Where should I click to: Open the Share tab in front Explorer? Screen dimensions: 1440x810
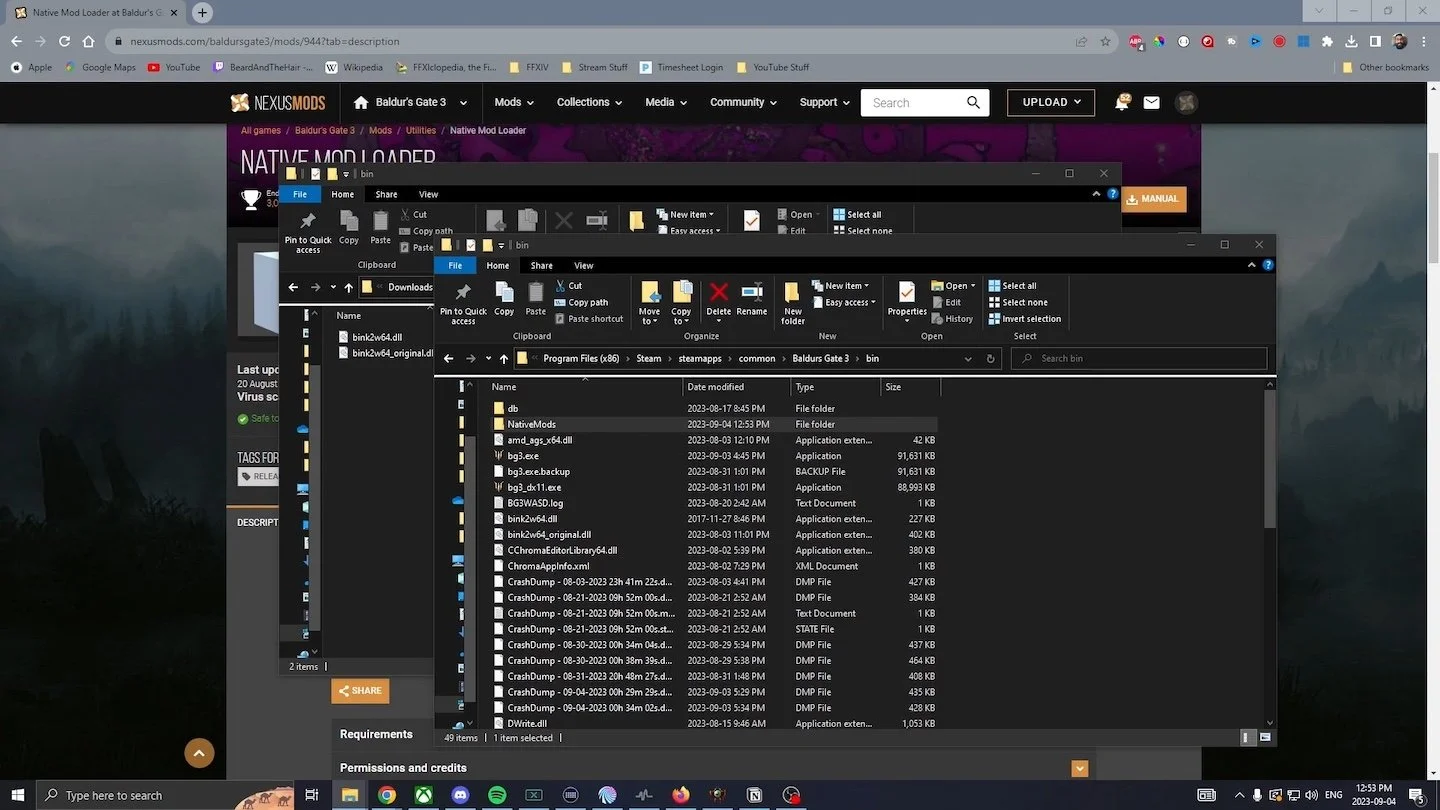542,266
